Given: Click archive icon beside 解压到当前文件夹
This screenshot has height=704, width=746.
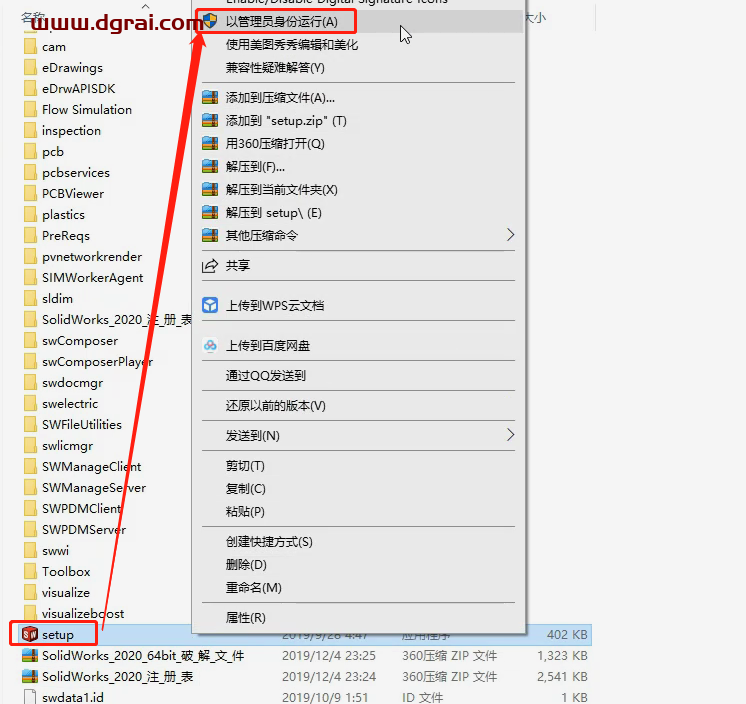Looking at the screenshot, I should [x=210, y=189].
